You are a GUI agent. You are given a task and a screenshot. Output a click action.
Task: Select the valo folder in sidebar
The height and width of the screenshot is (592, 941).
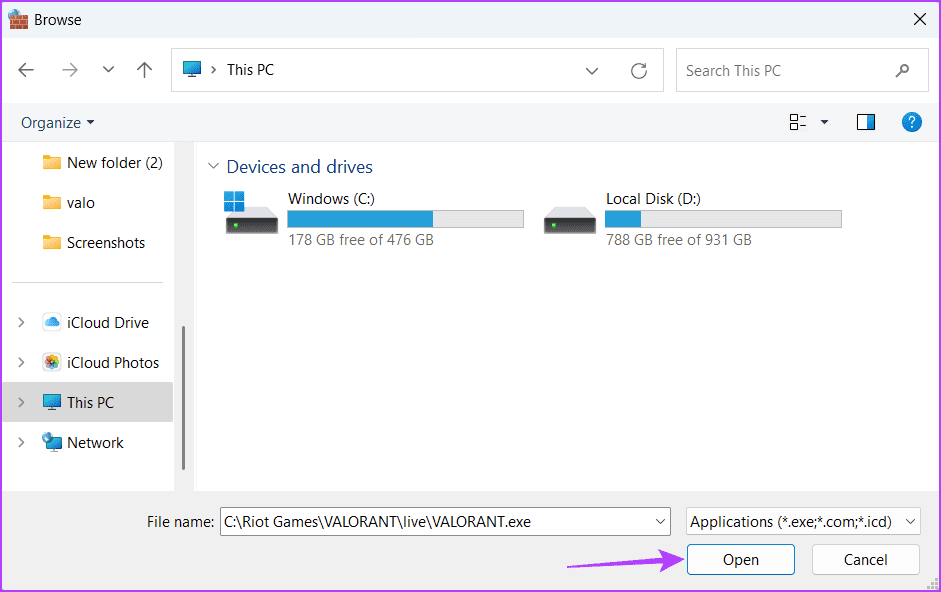(69, 203)
